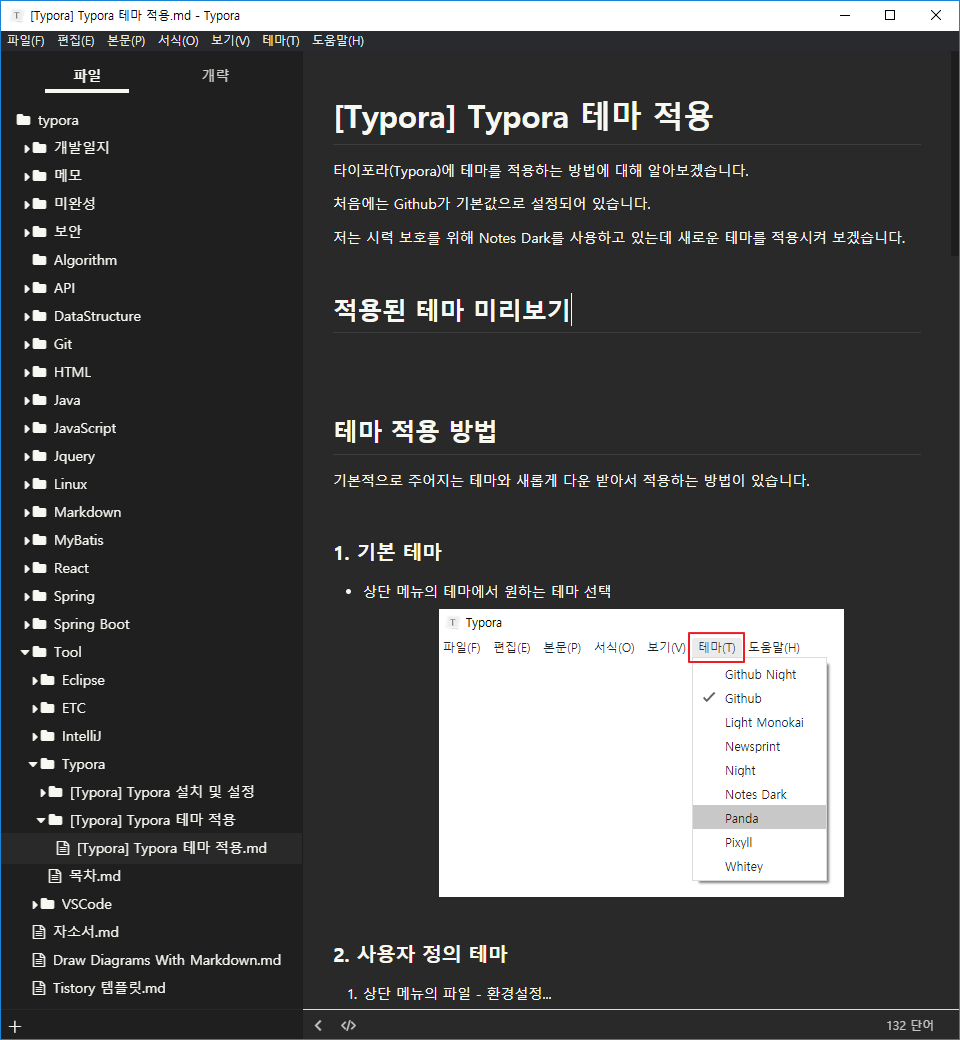This screenshot has width=960, height=1040.
Task: Expand the VSCode folder arrow
Action: [x=35, y=905]
